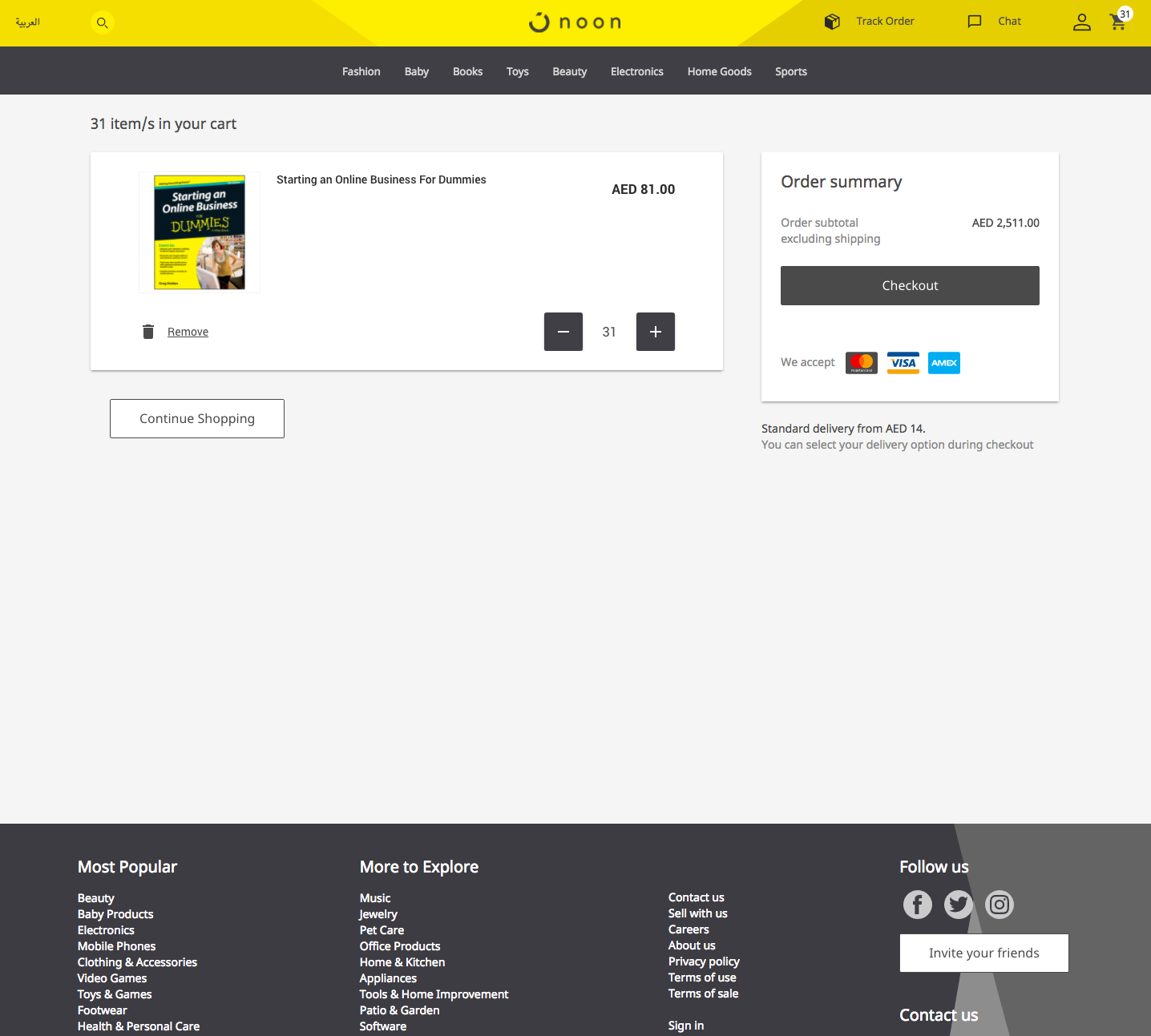Open footer Appliances link
The height and width of the screenshot is (1036, 1151).
388,978
